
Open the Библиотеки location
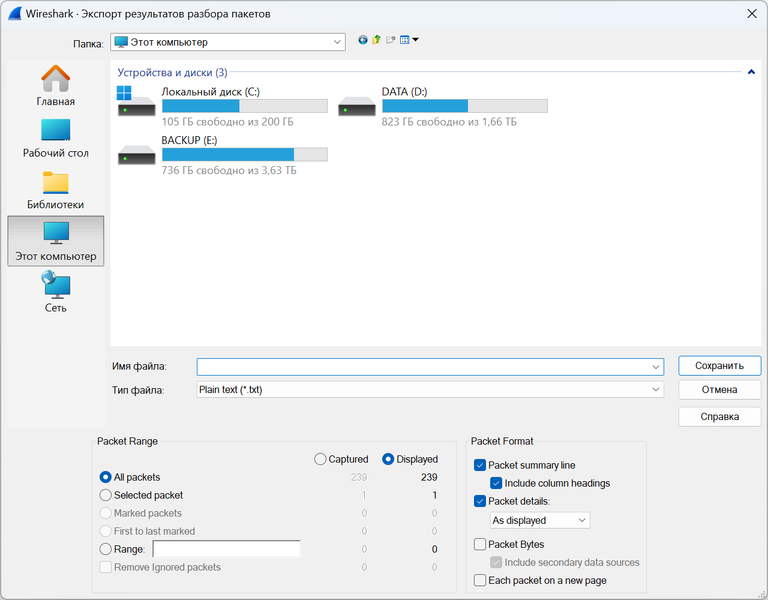[x=55, y=191]
